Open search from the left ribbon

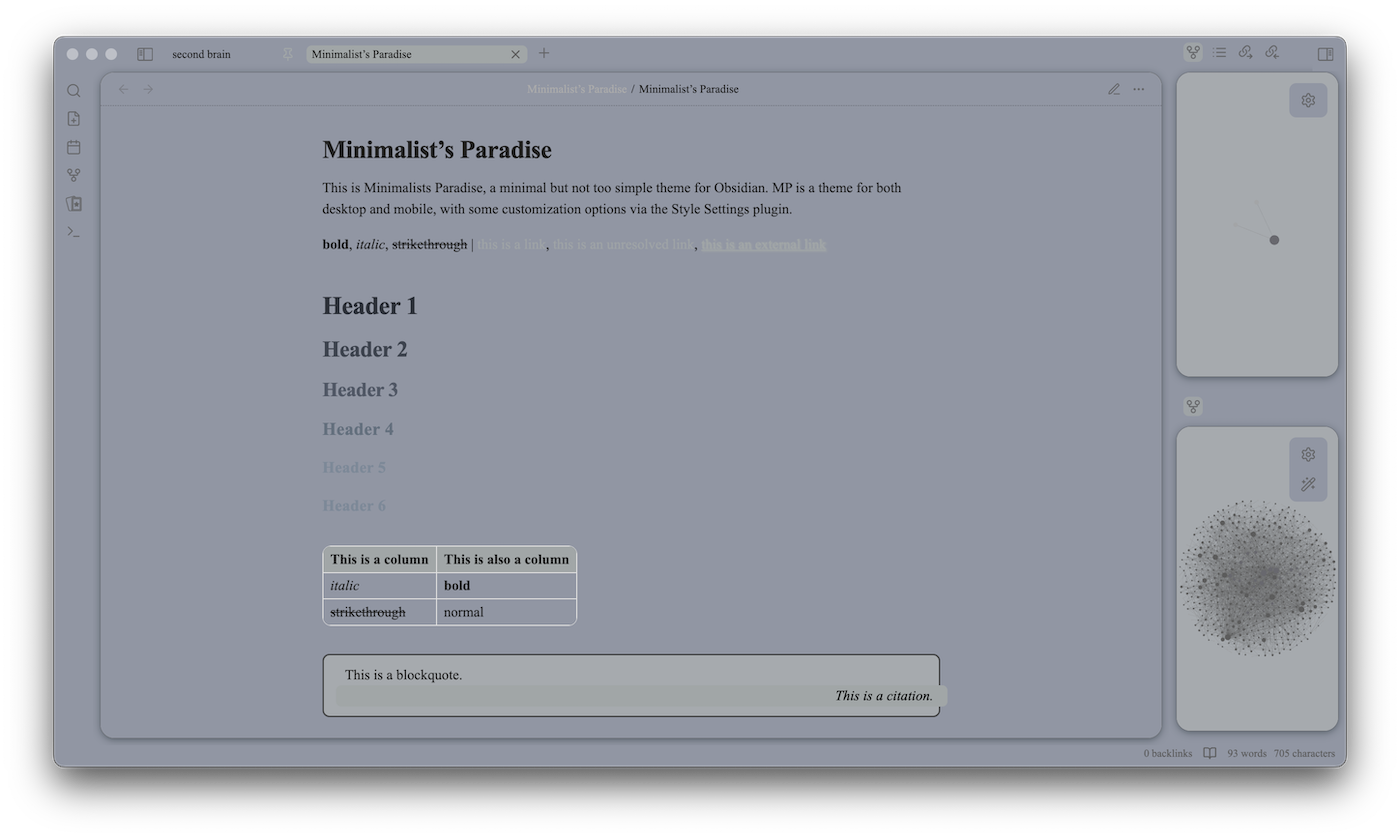pos(73,91)
